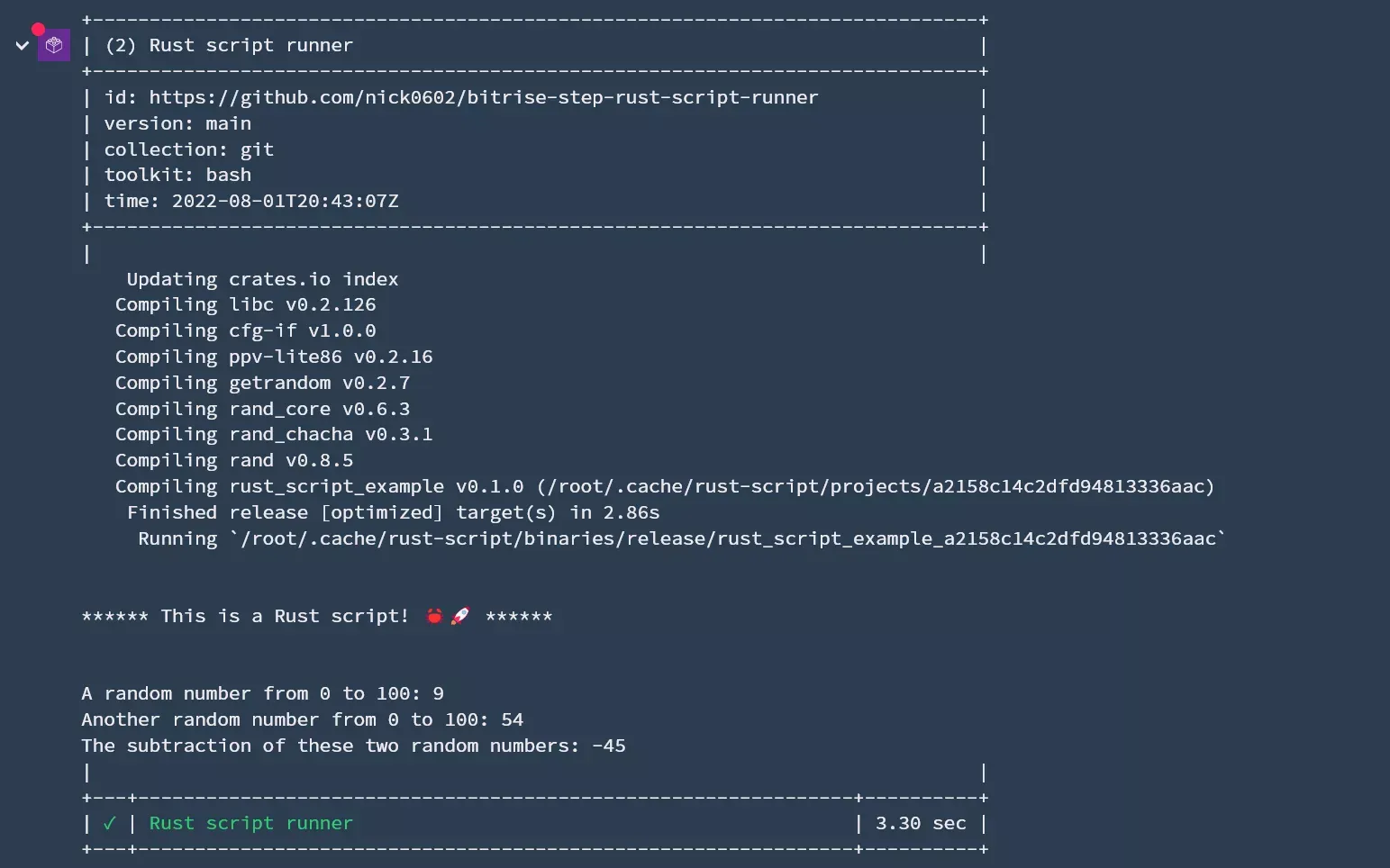Click the green success checkmark
Image resolution: width=1390 pixels, height=868 pixels.
(109, 823)
